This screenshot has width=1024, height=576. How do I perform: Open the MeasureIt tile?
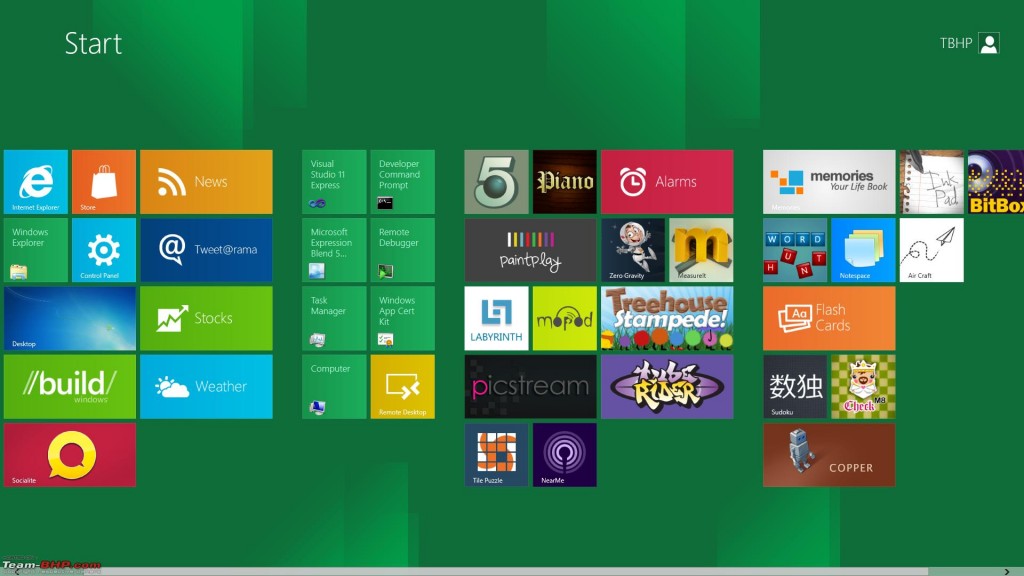click(x=701, y=250)
